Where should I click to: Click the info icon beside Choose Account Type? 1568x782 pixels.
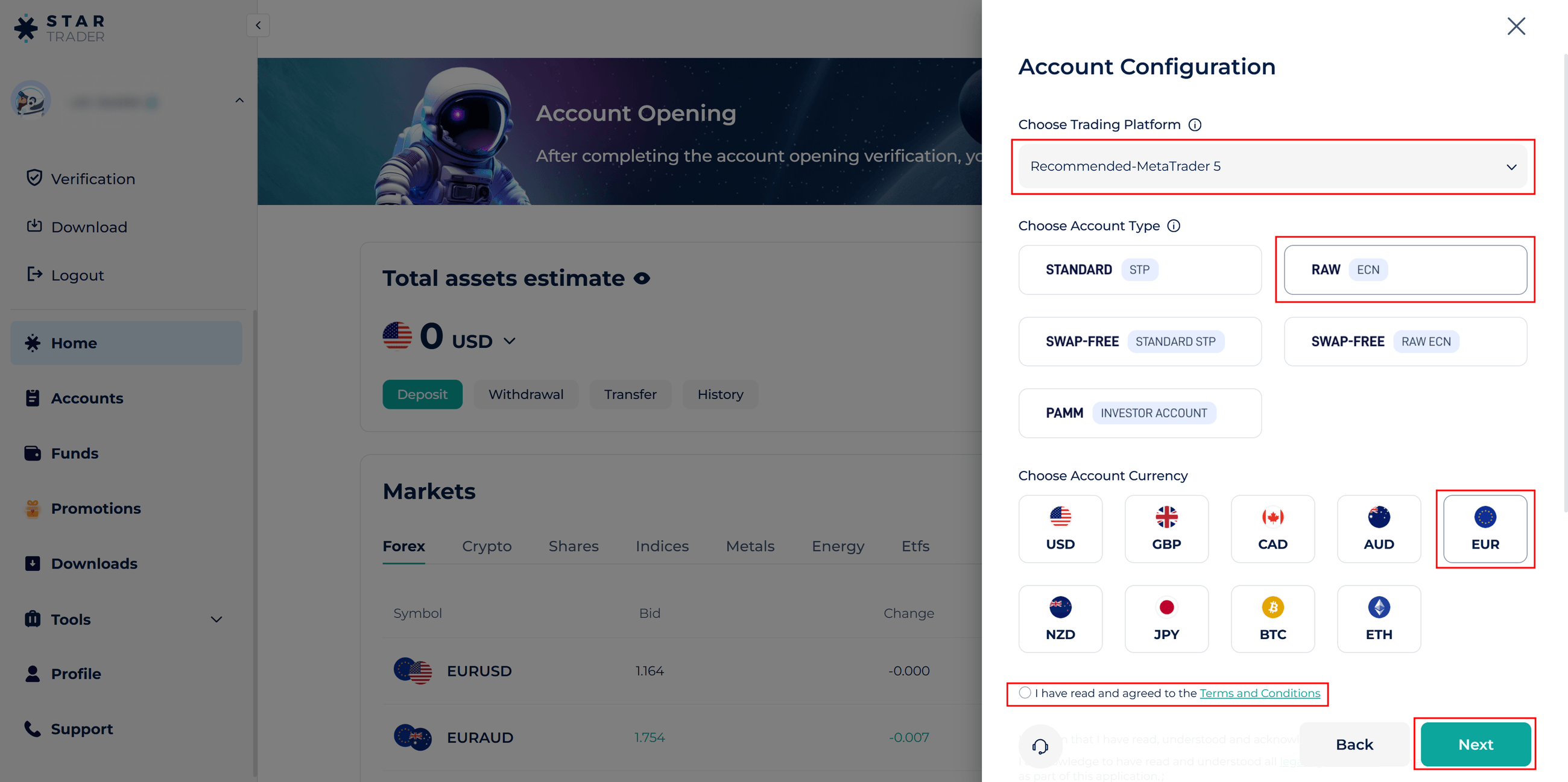1174,225
